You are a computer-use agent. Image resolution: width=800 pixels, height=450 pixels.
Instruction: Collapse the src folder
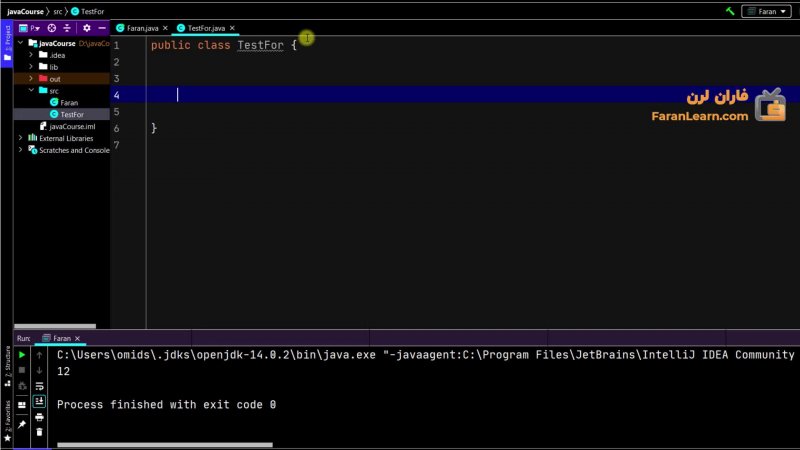(x=31, y=90)
